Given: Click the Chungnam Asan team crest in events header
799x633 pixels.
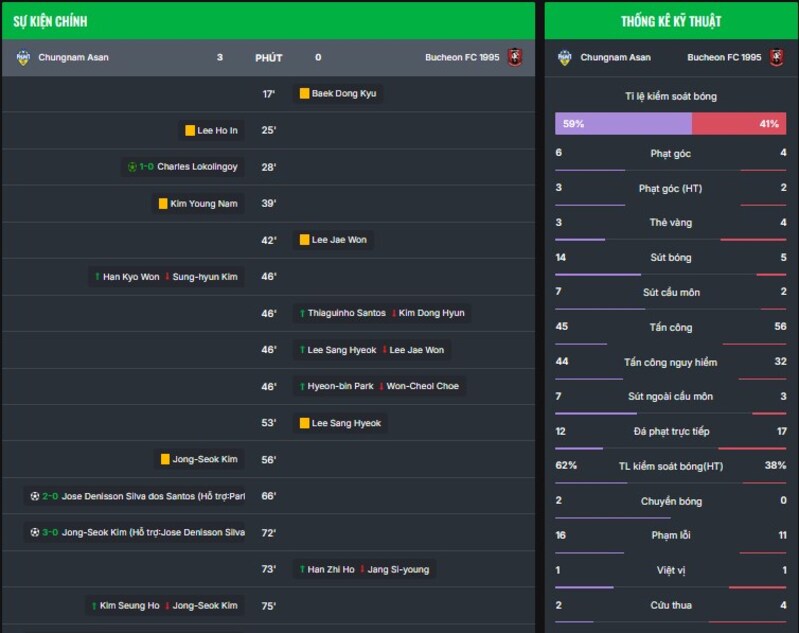Looking at the screenshot, I should point(23,58).
